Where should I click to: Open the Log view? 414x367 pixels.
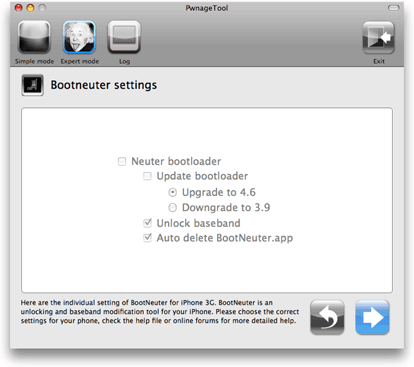[x=124, y=37]
